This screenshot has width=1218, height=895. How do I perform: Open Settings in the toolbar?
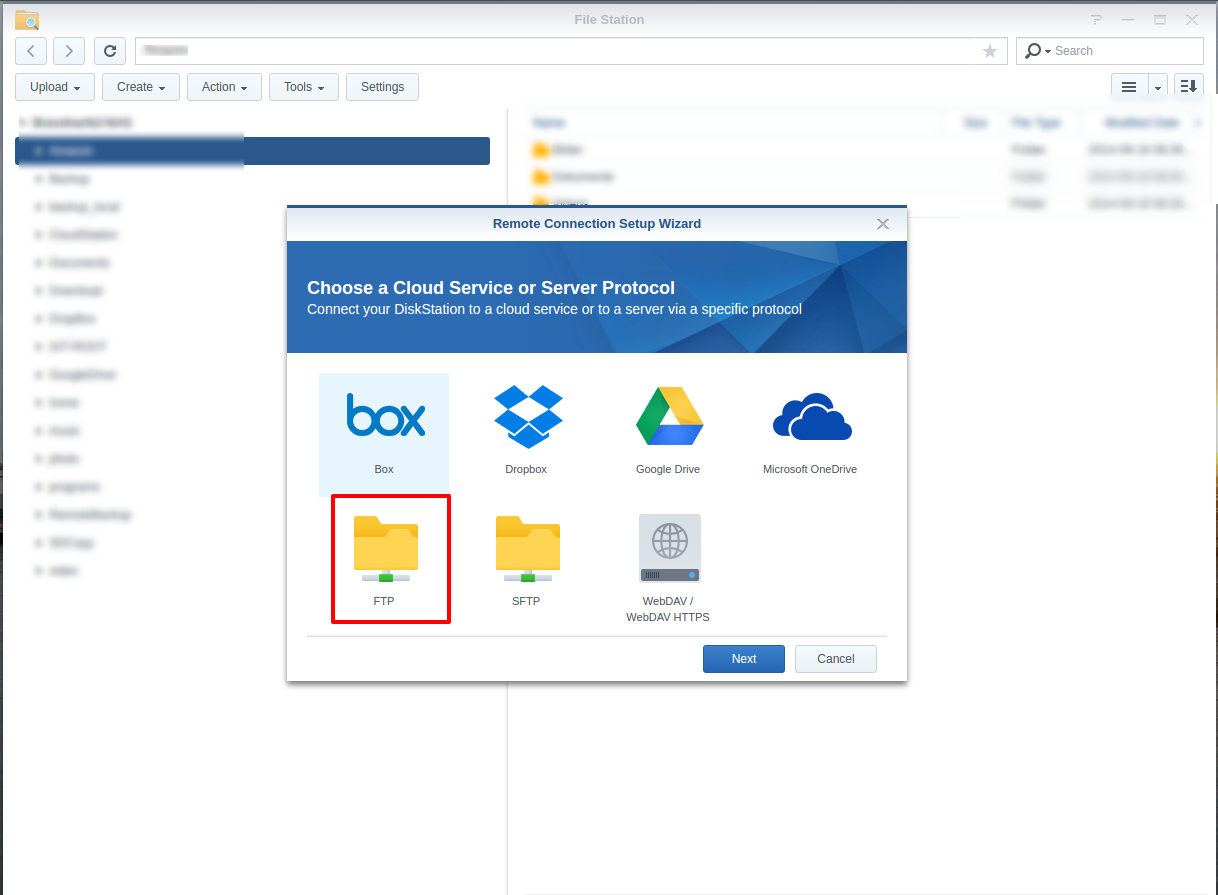tap(382, 87)
